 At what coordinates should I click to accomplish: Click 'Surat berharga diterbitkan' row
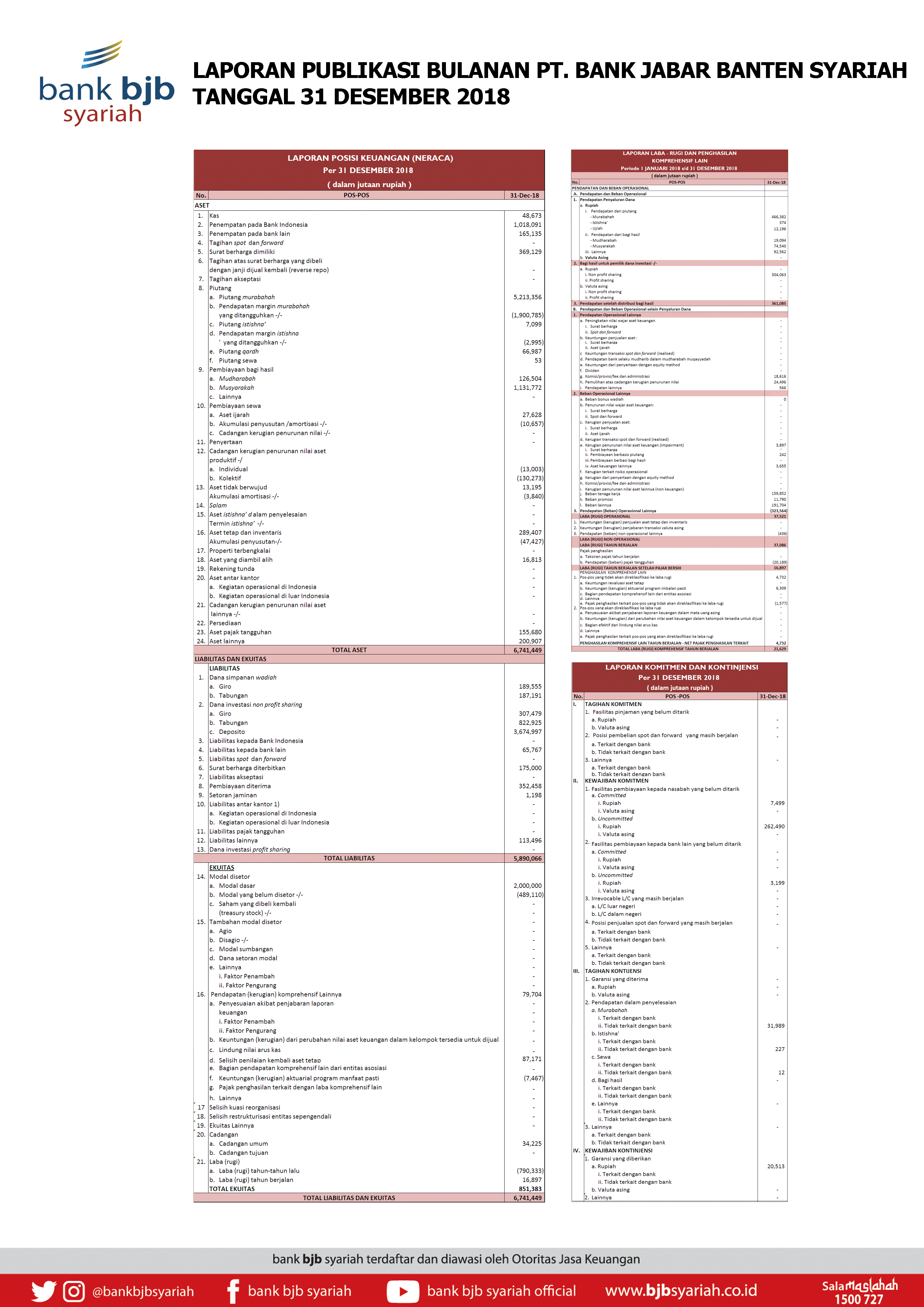click(369, 768)
